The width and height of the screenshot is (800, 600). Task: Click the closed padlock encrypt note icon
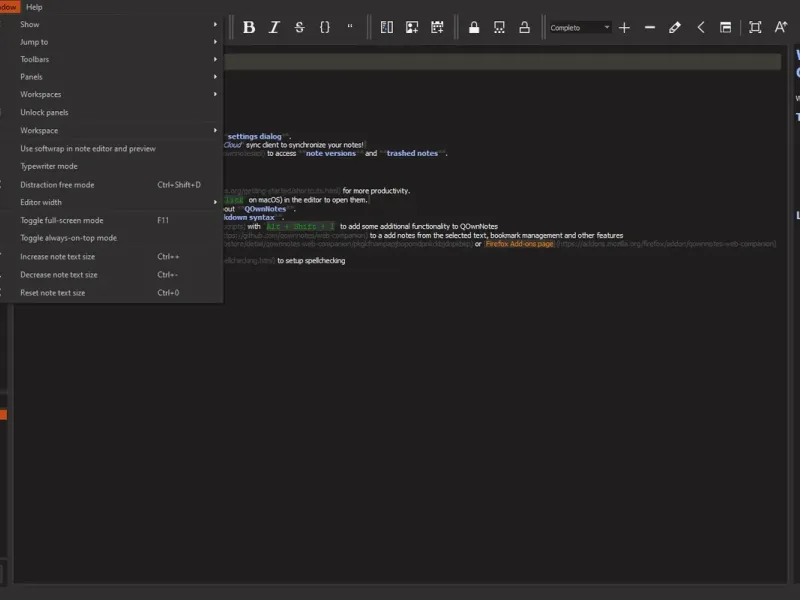coord(474,27)
